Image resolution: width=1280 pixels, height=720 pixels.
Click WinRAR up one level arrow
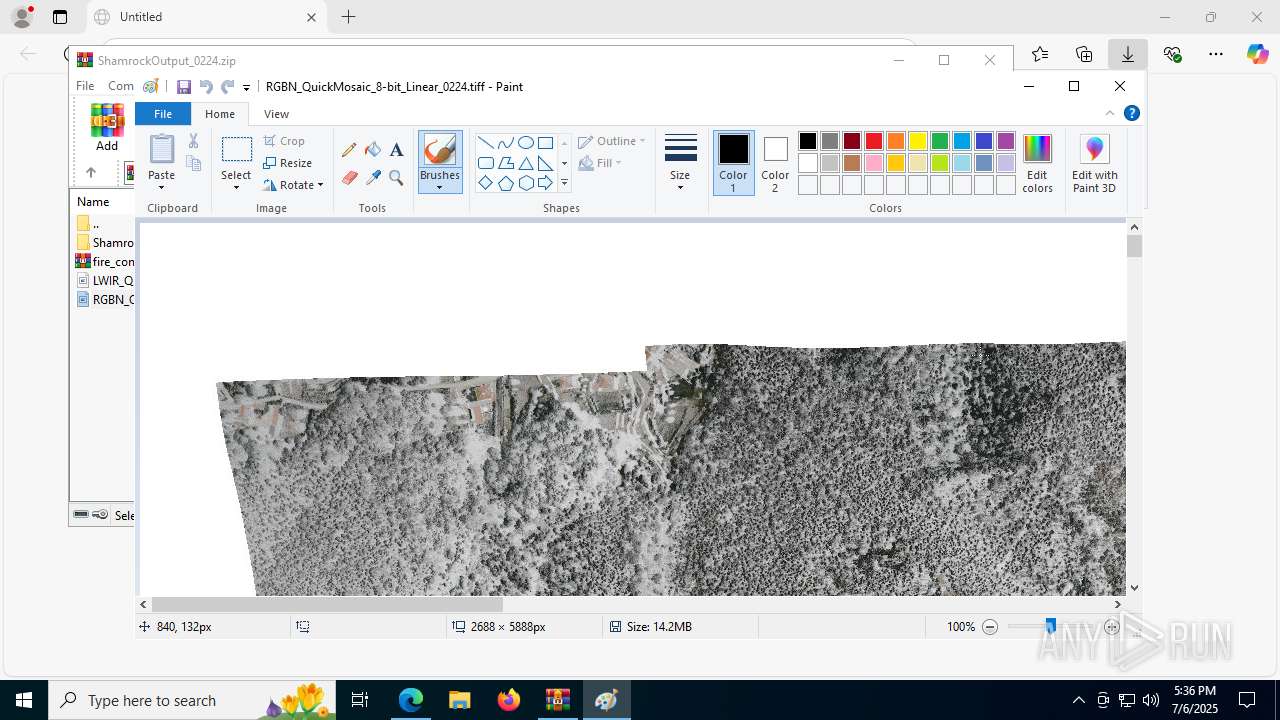pos(91,172)
